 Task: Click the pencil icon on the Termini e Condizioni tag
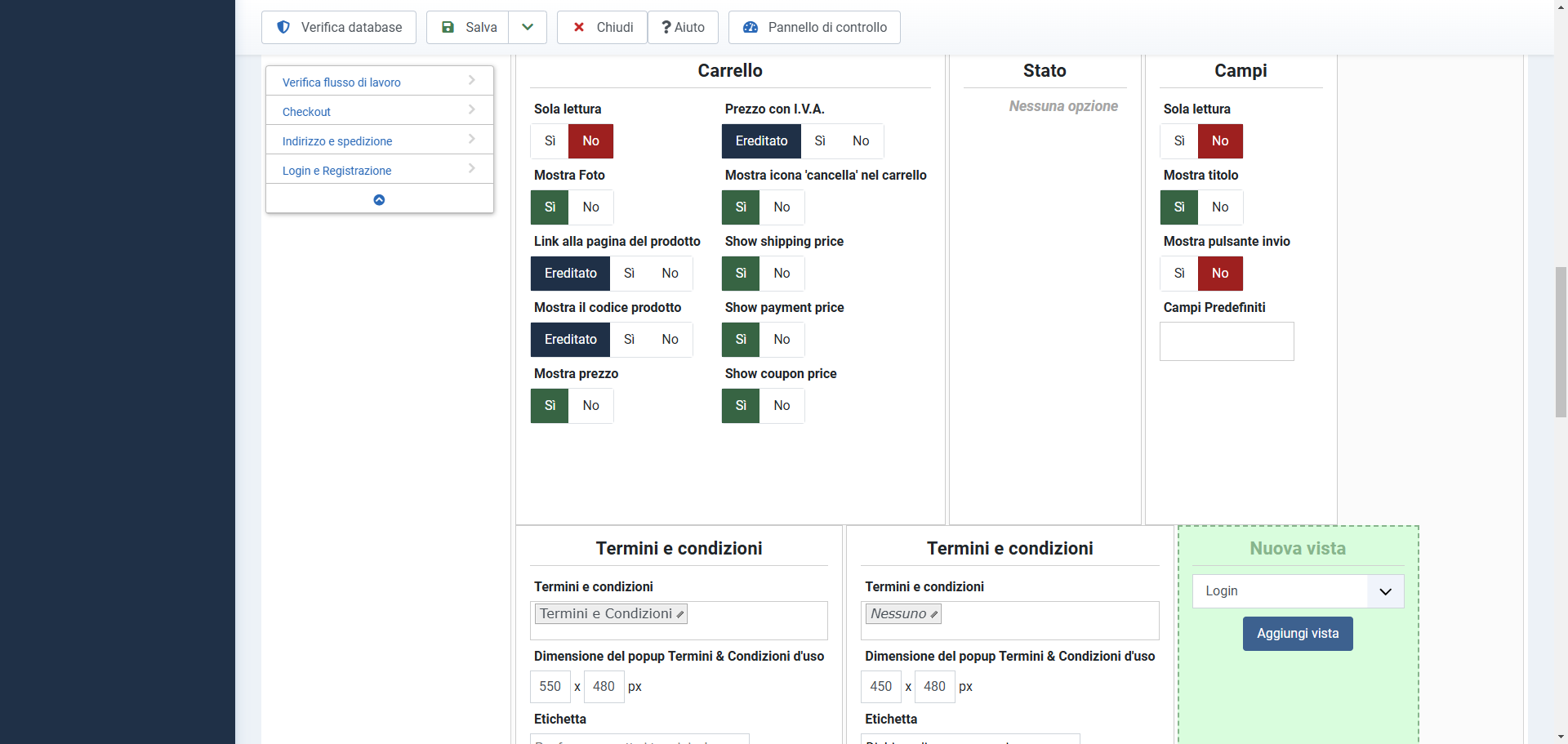coord(680,614)
